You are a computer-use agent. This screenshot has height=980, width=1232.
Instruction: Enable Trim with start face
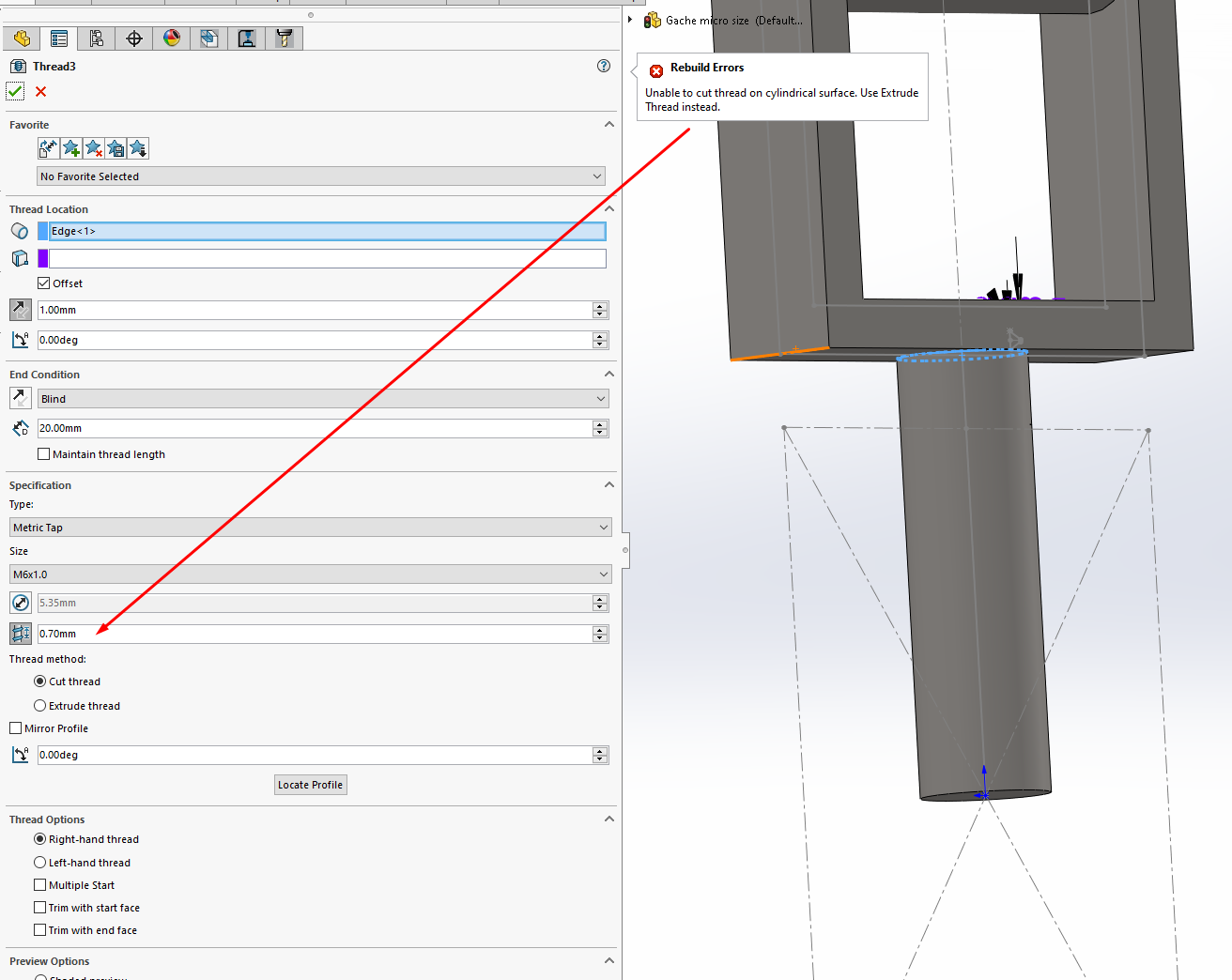39,908
